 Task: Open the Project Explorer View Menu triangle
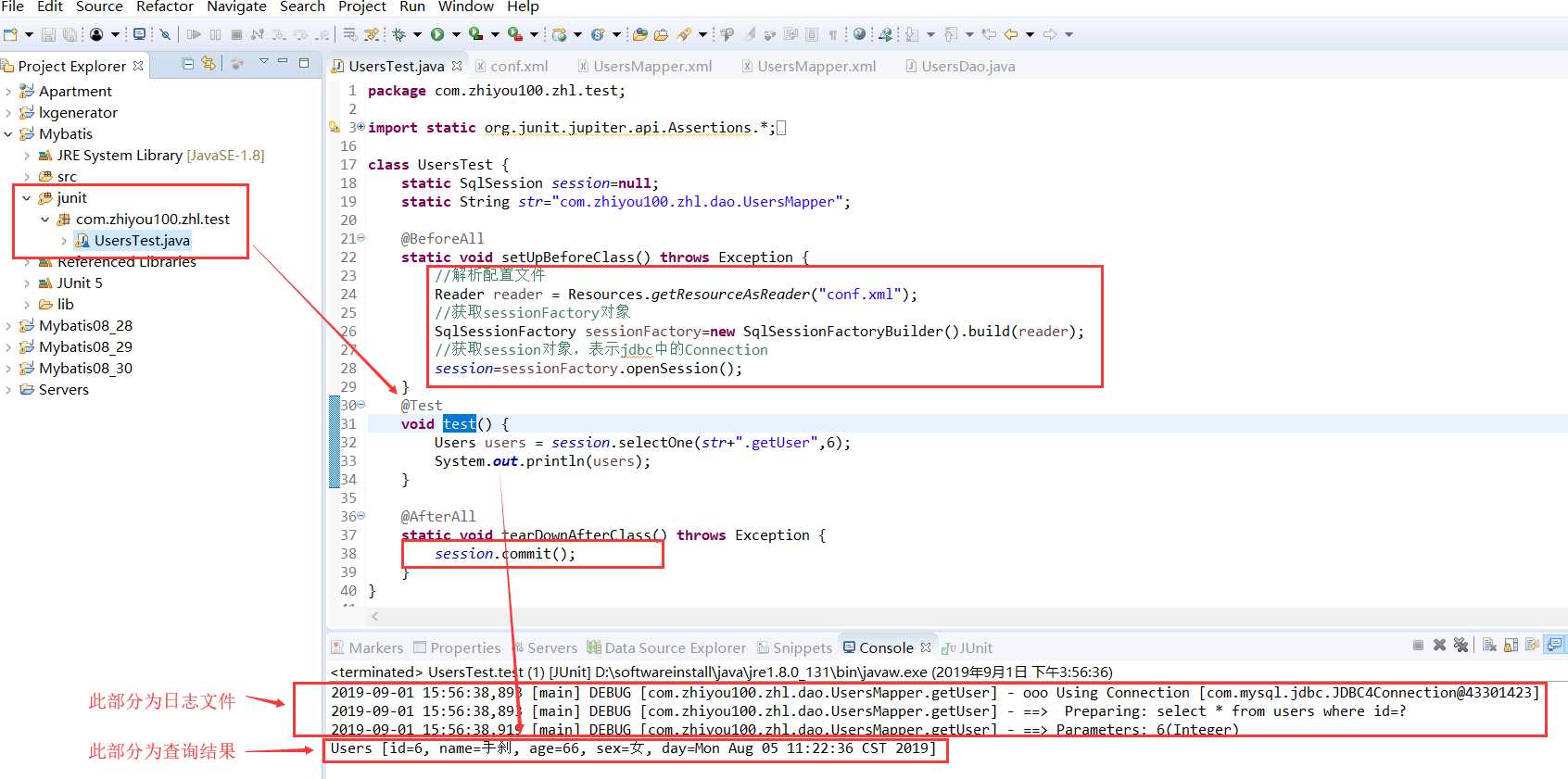point(263,62)
